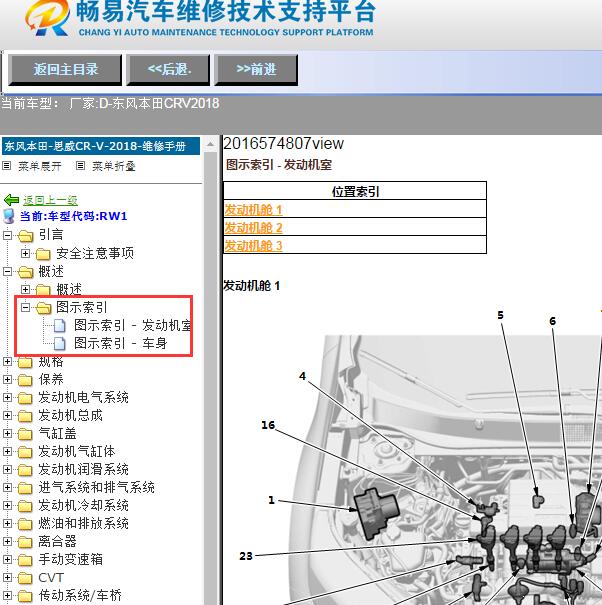Screen dimensions: 602x605
Task: Collapse the top-level 概述 node
Action: click(7, 271)
